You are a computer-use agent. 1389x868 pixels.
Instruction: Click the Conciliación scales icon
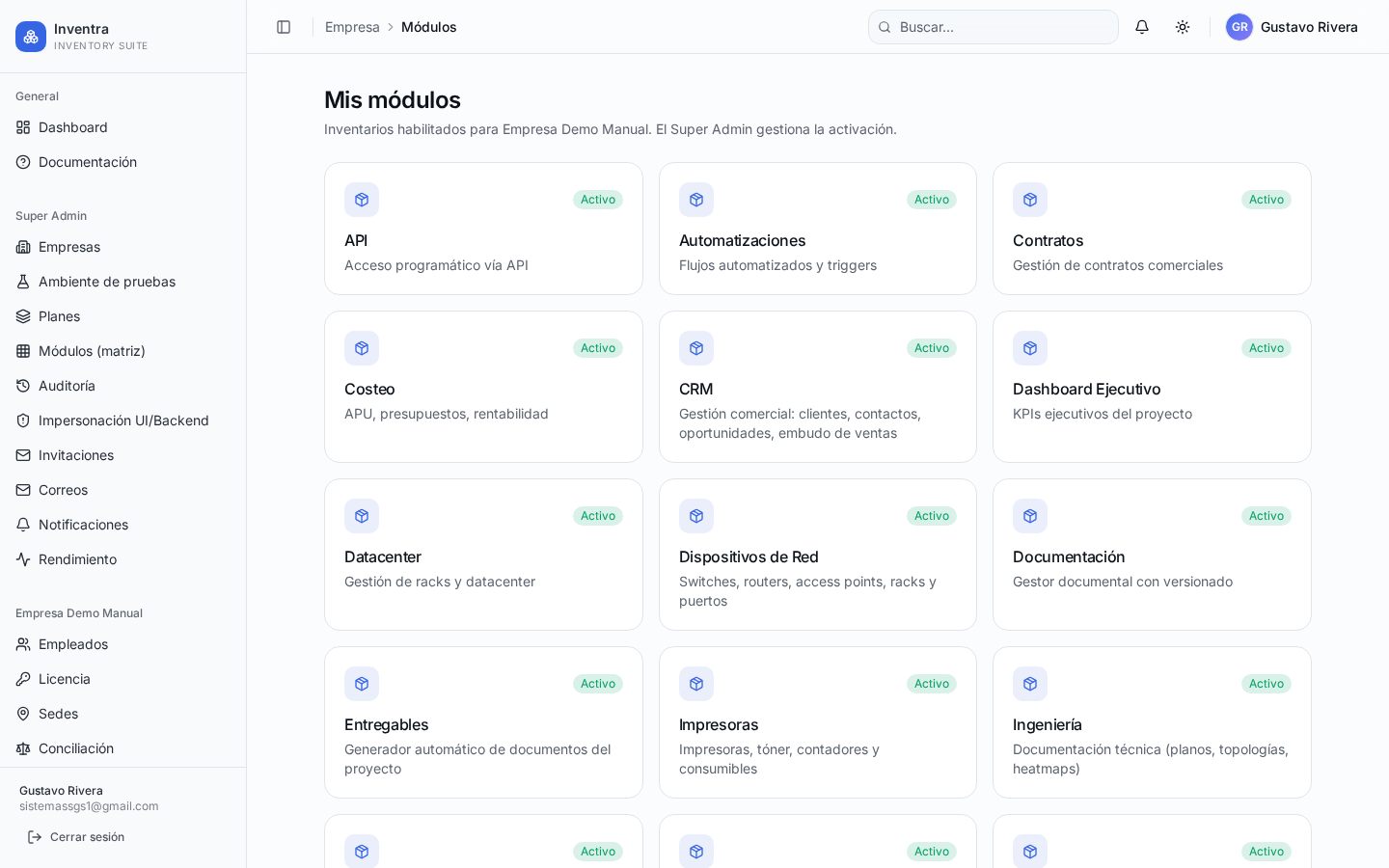[23, 748]
